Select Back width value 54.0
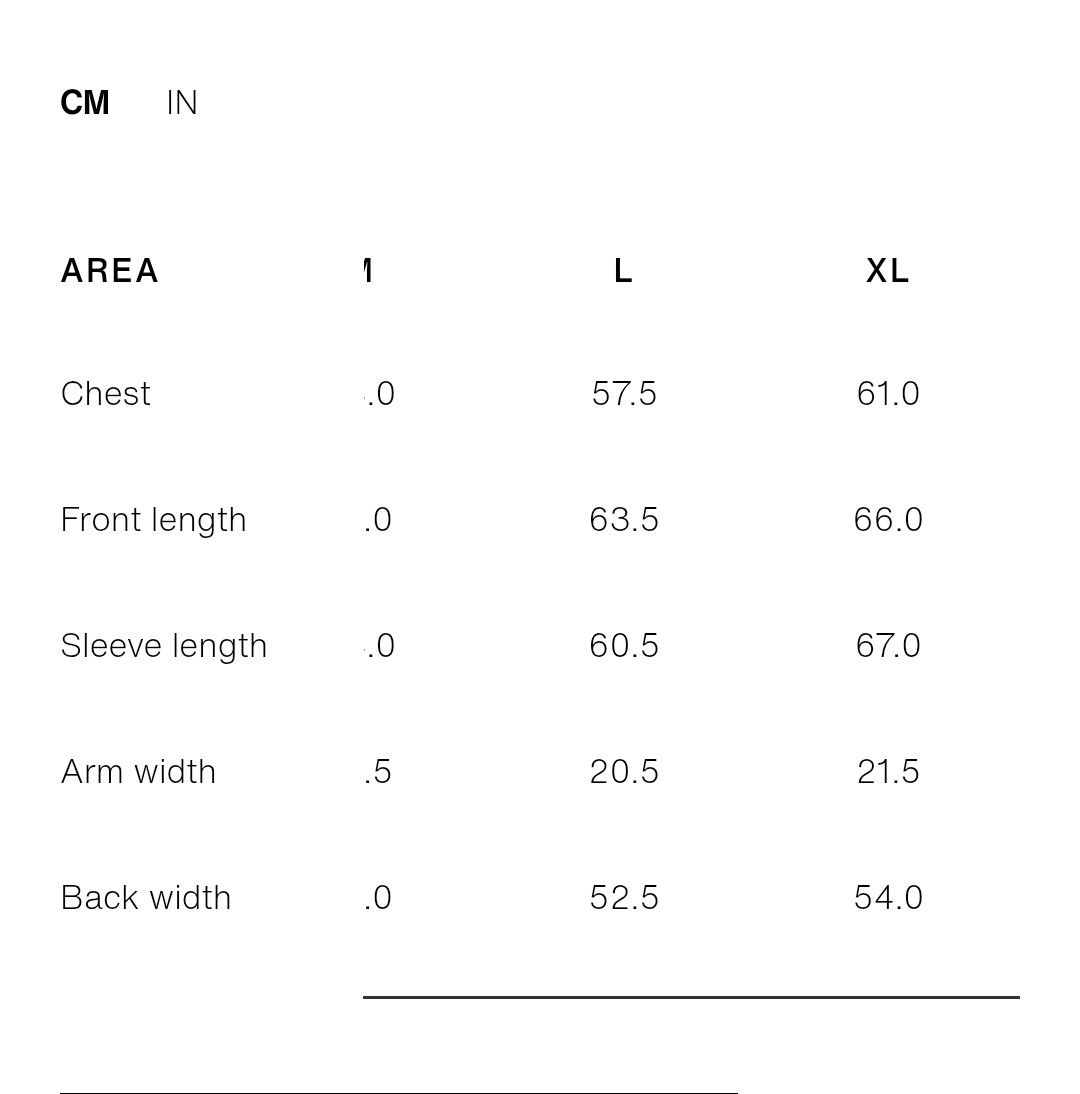The image size is (1080, 1094). [x=888, y=898]
